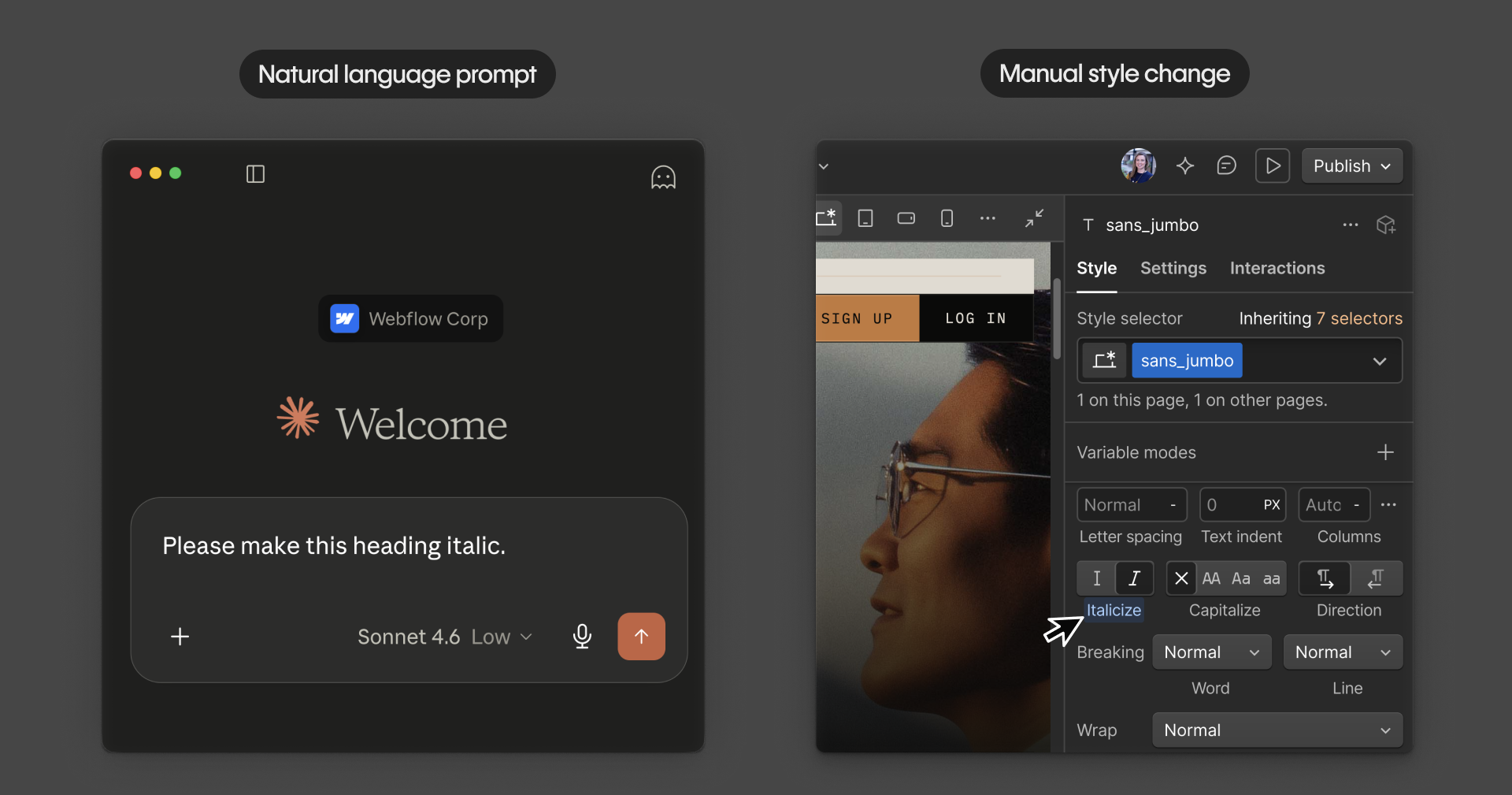The width and height of the screenshot is (1512, 795).
Task: Switch to the Style tab
Action: pyautogui.click(x=1096, y=269)
